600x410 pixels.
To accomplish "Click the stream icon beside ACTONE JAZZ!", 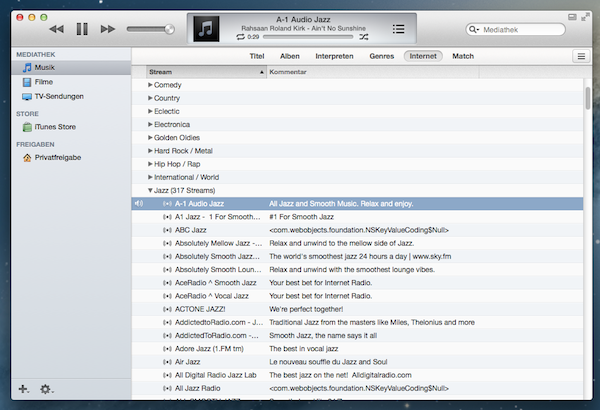I will click(167, 309).
